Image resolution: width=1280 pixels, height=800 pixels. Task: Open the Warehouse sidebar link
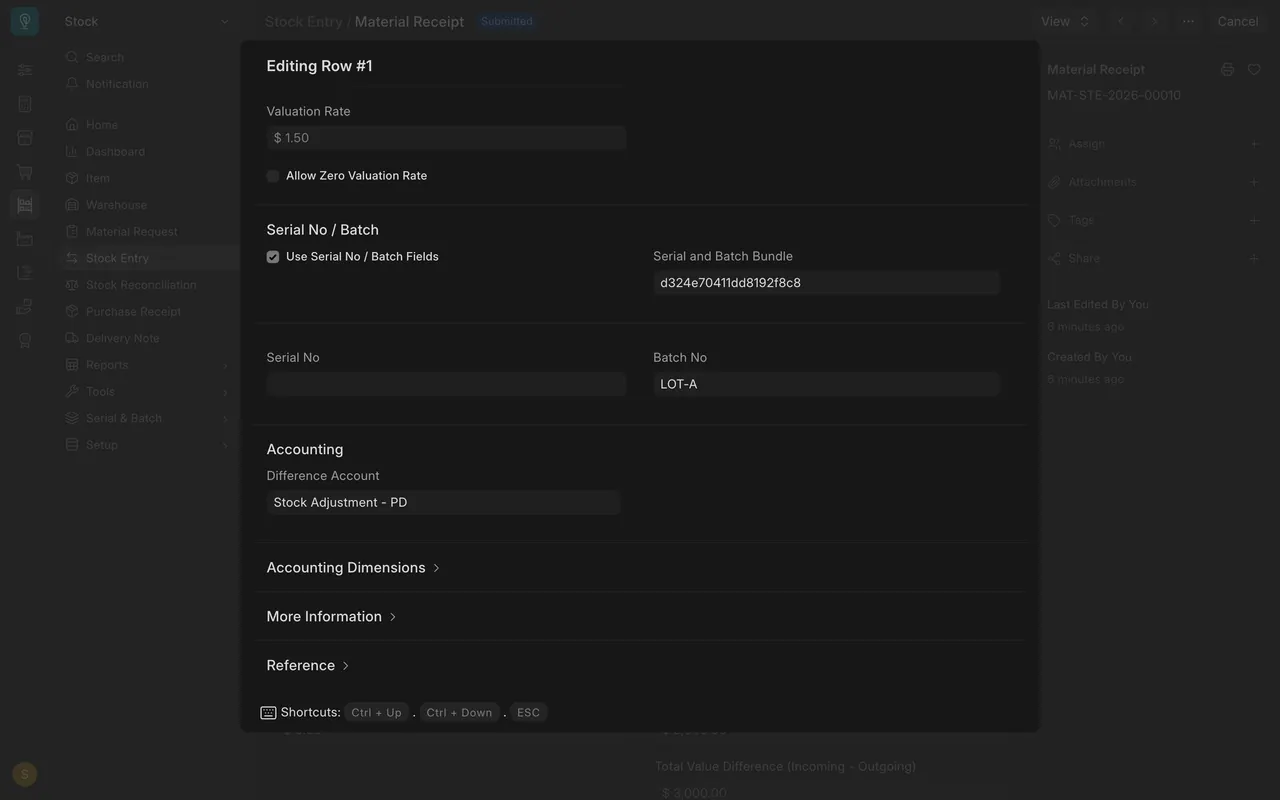click(x=148, y=205)
